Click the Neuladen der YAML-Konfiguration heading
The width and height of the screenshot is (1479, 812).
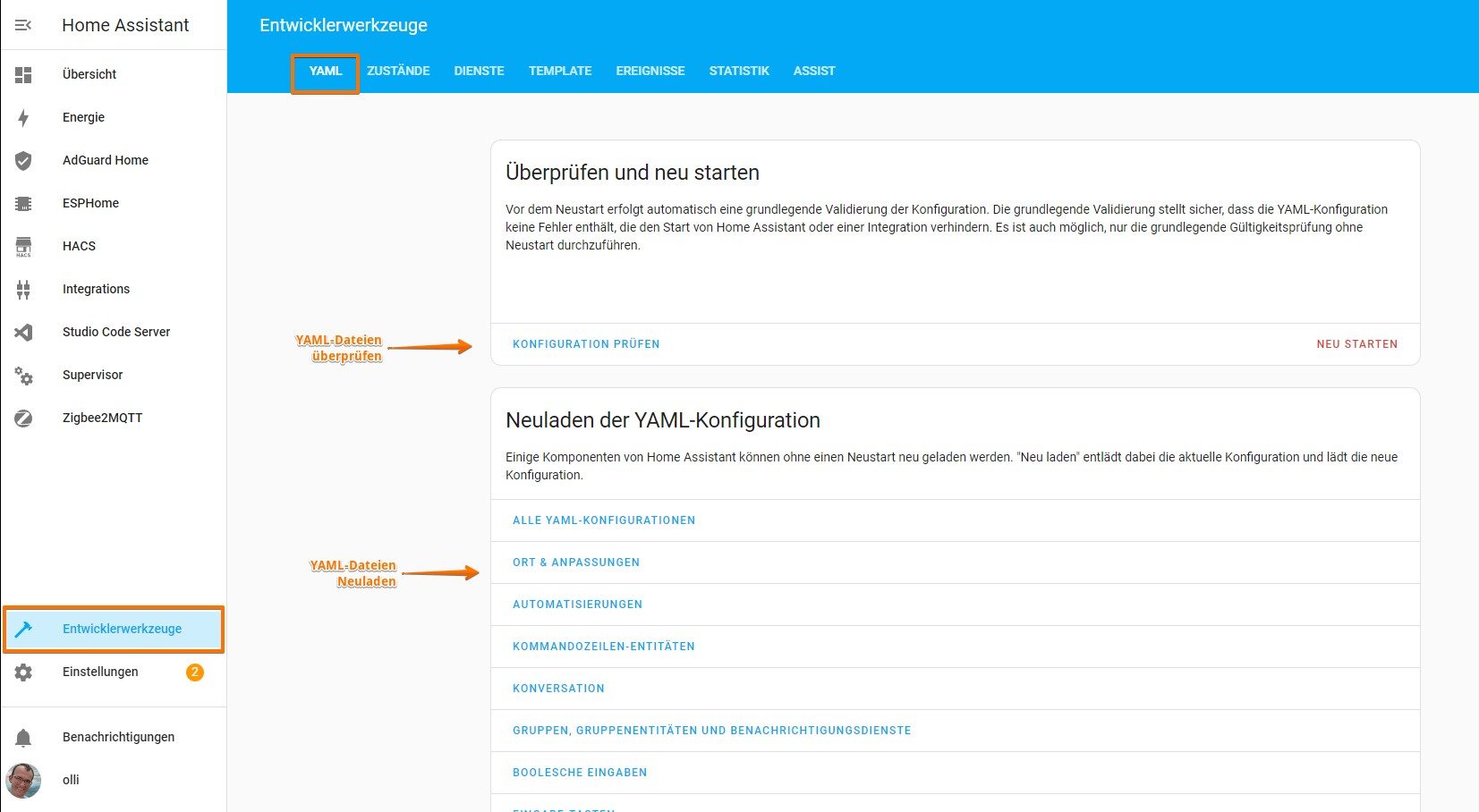663,420
